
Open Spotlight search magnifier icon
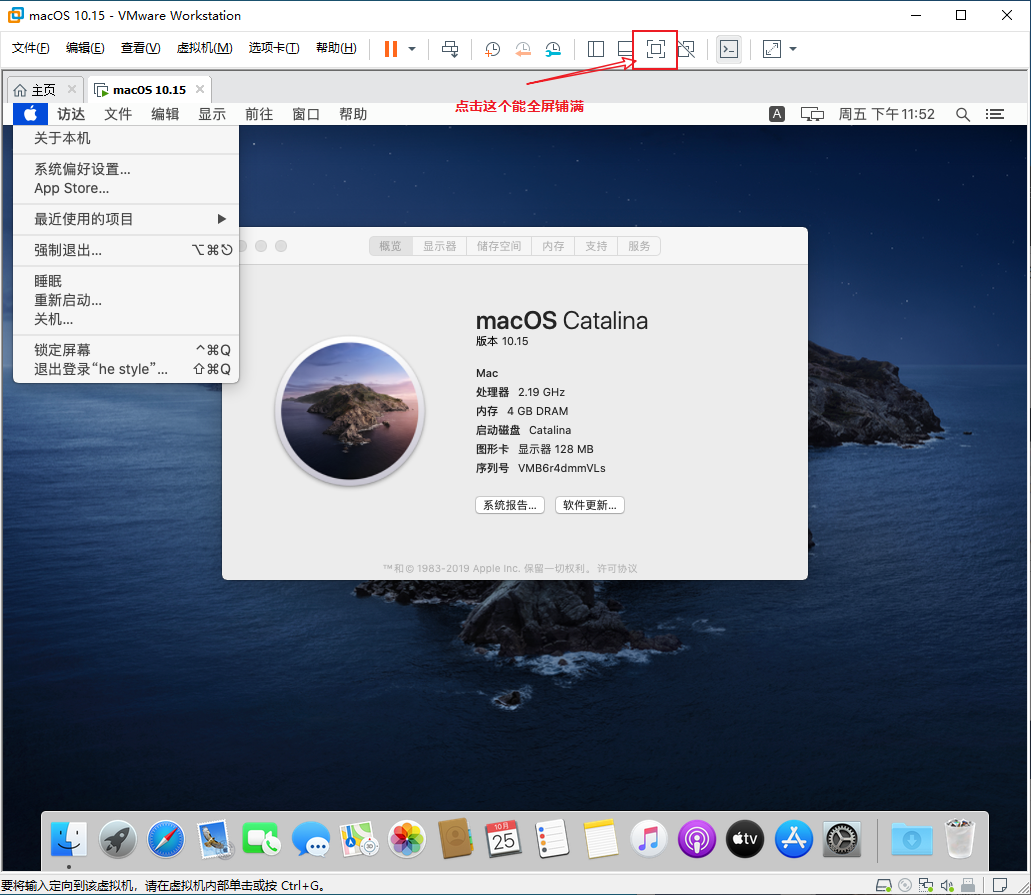(963, 114)
